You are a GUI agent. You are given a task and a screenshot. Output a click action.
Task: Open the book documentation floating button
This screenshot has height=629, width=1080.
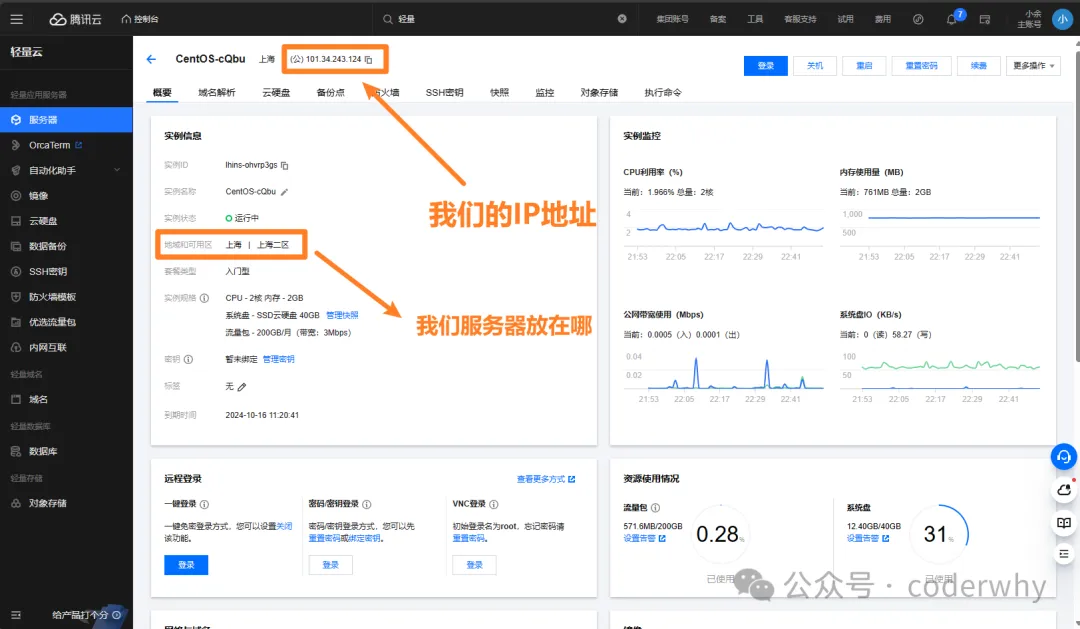pos(1064,523)
